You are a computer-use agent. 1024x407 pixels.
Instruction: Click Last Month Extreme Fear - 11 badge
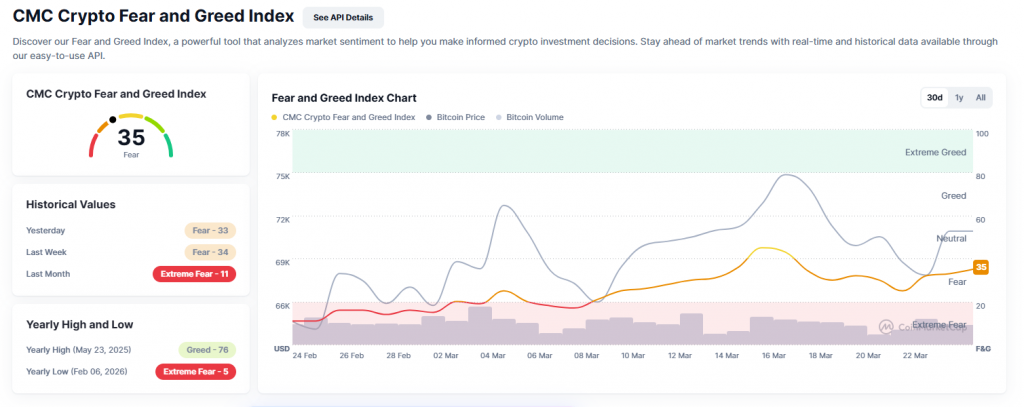pos(194,274)
